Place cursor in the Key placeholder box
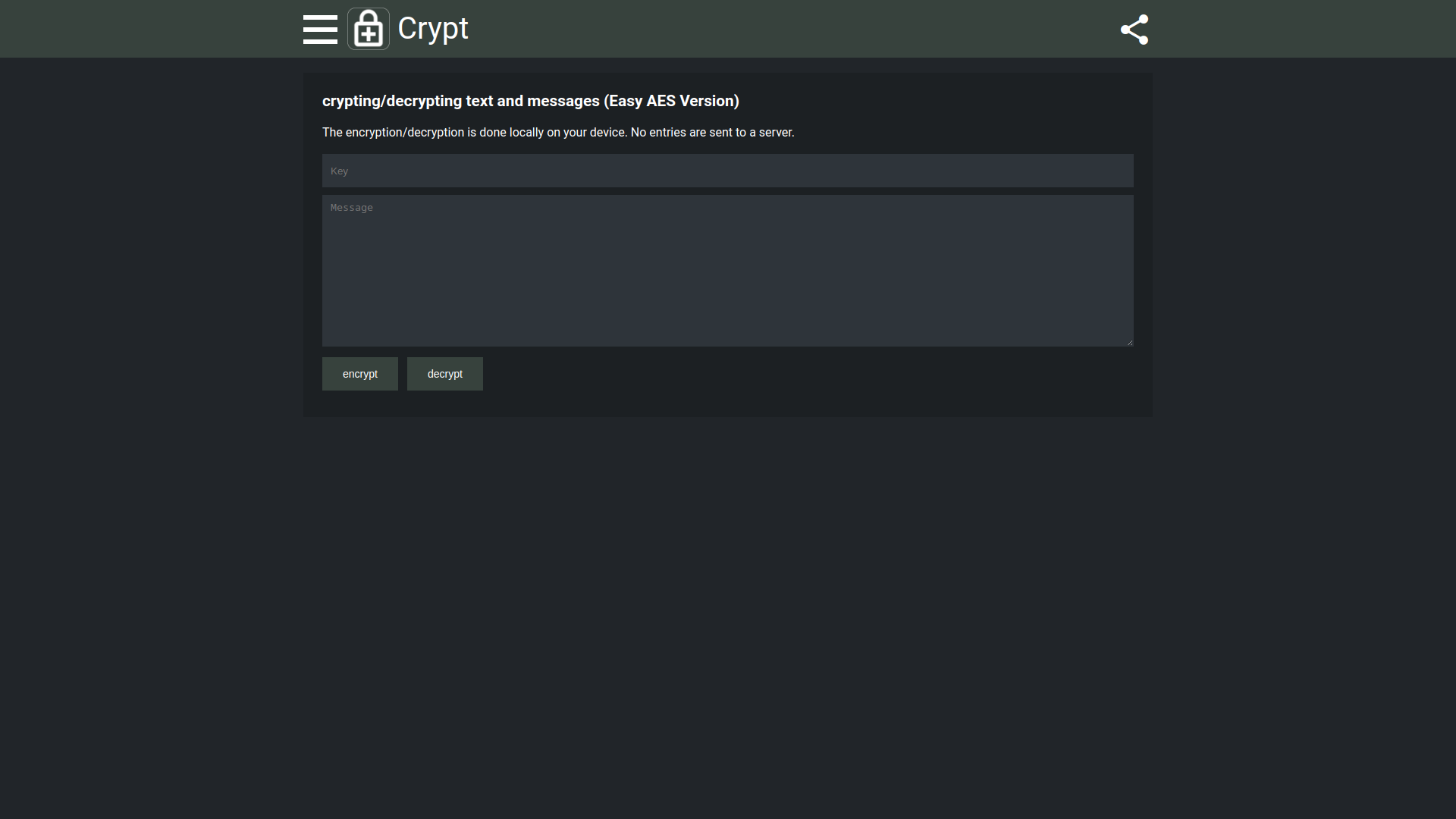This screenshot has height=819, width=1456. [x=728, y=171]
